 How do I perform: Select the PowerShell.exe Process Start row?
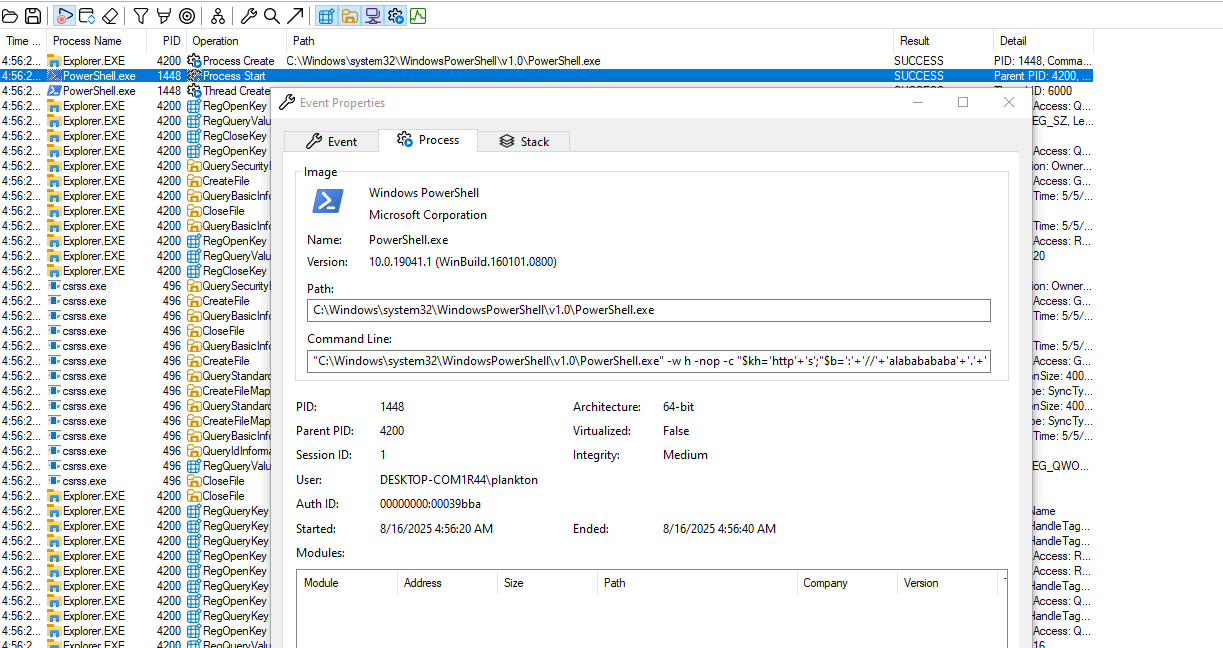pyautogui.click(x=546, y=76)
